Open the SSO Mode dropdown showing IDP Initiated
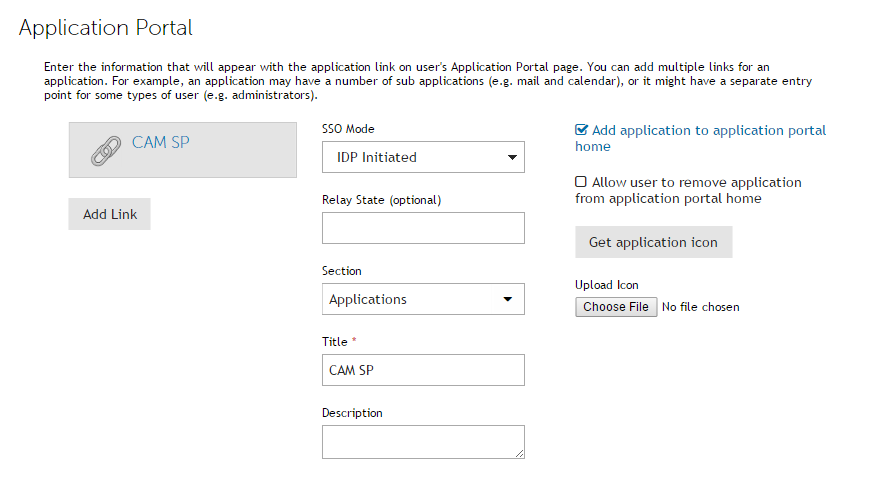Image resolution: width=870 pixels, height=498 pixels. (423, 157)
